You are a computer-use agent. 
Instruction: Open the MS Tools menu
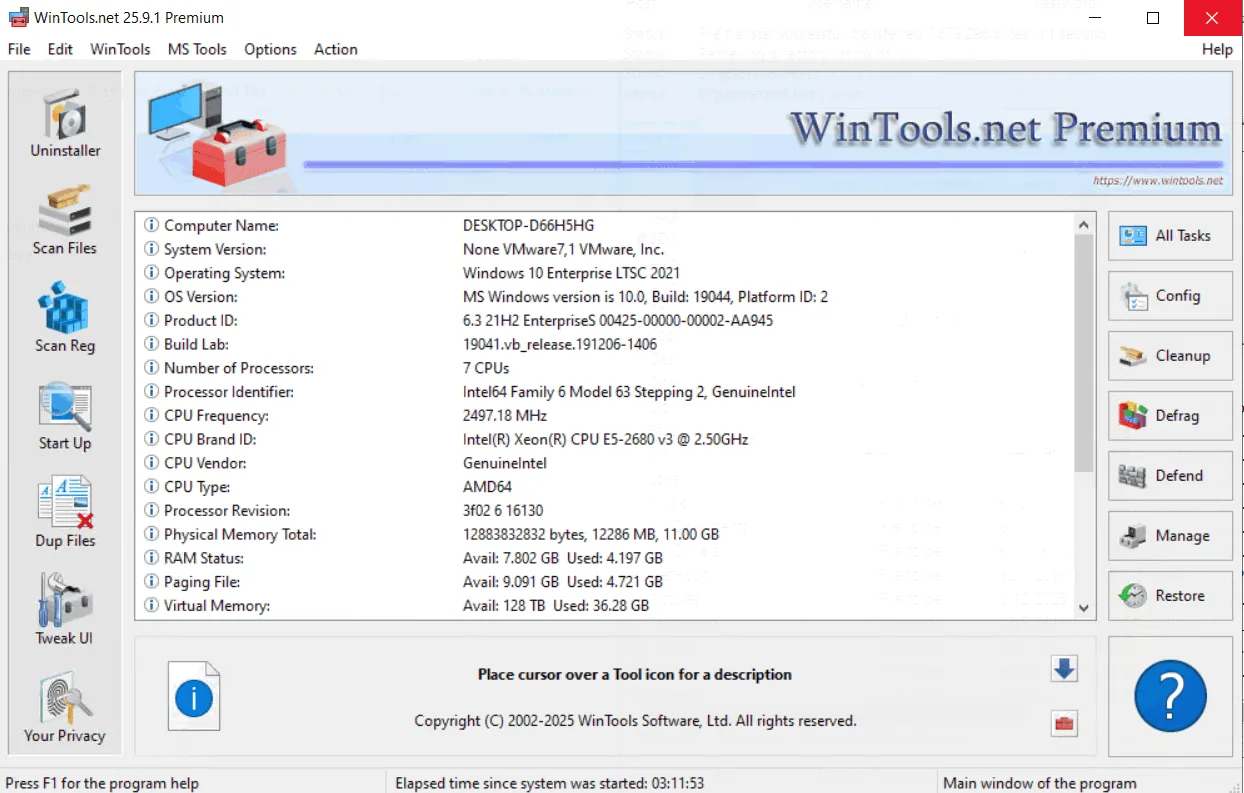(x=197, y=49)
